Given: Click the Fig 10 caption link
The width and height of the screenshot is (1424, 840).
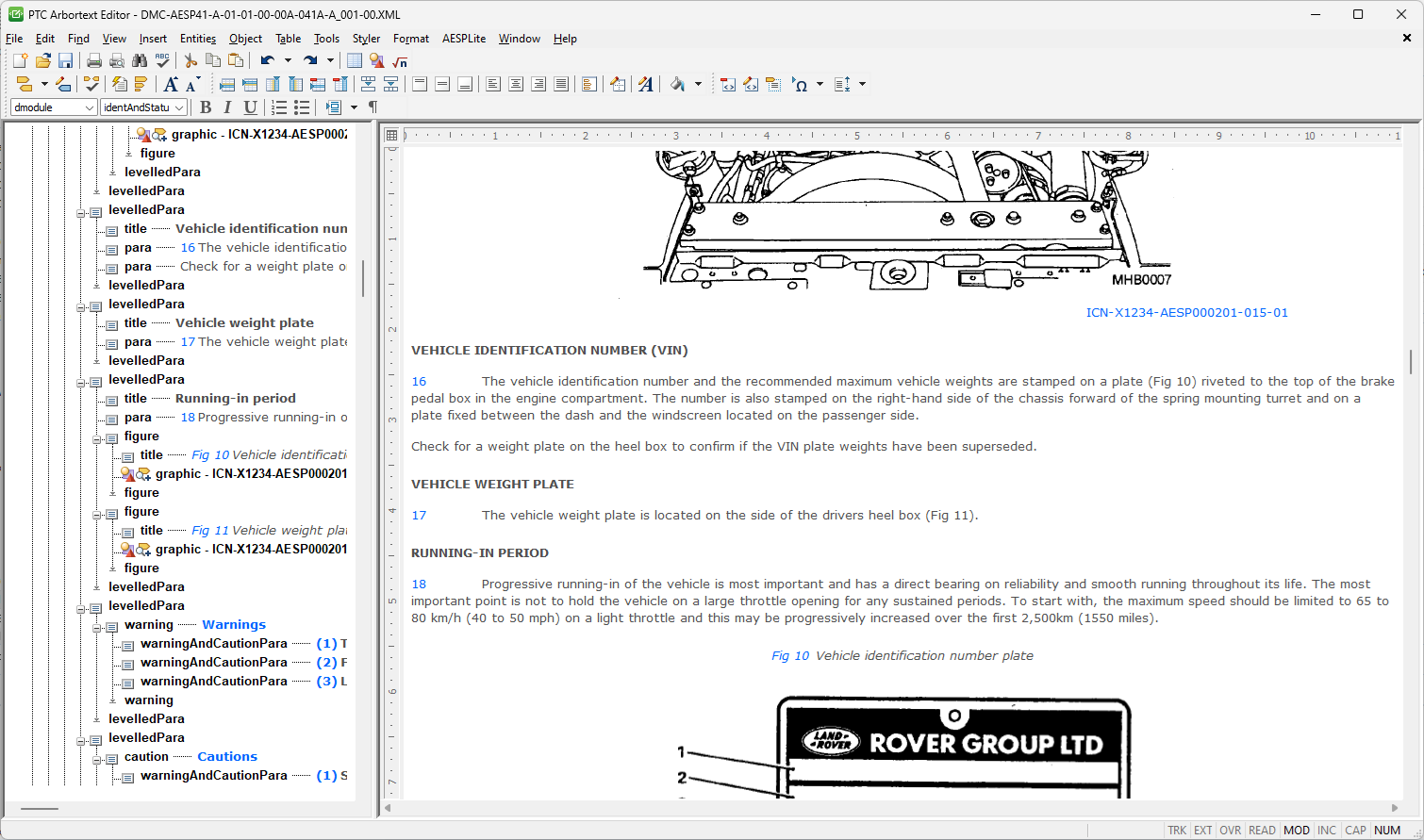Looking at the screenshot, I should click(x=790, y=656).
